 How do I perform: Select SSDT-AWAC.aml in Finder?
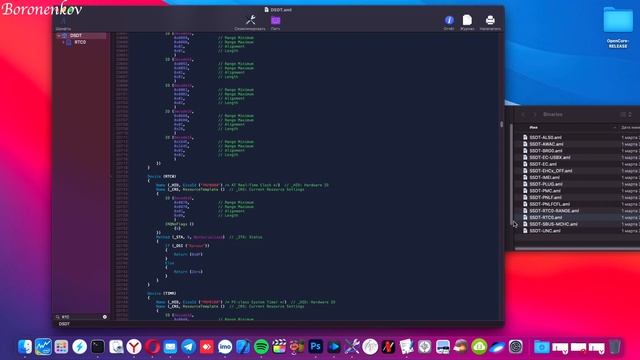(546, 144)
